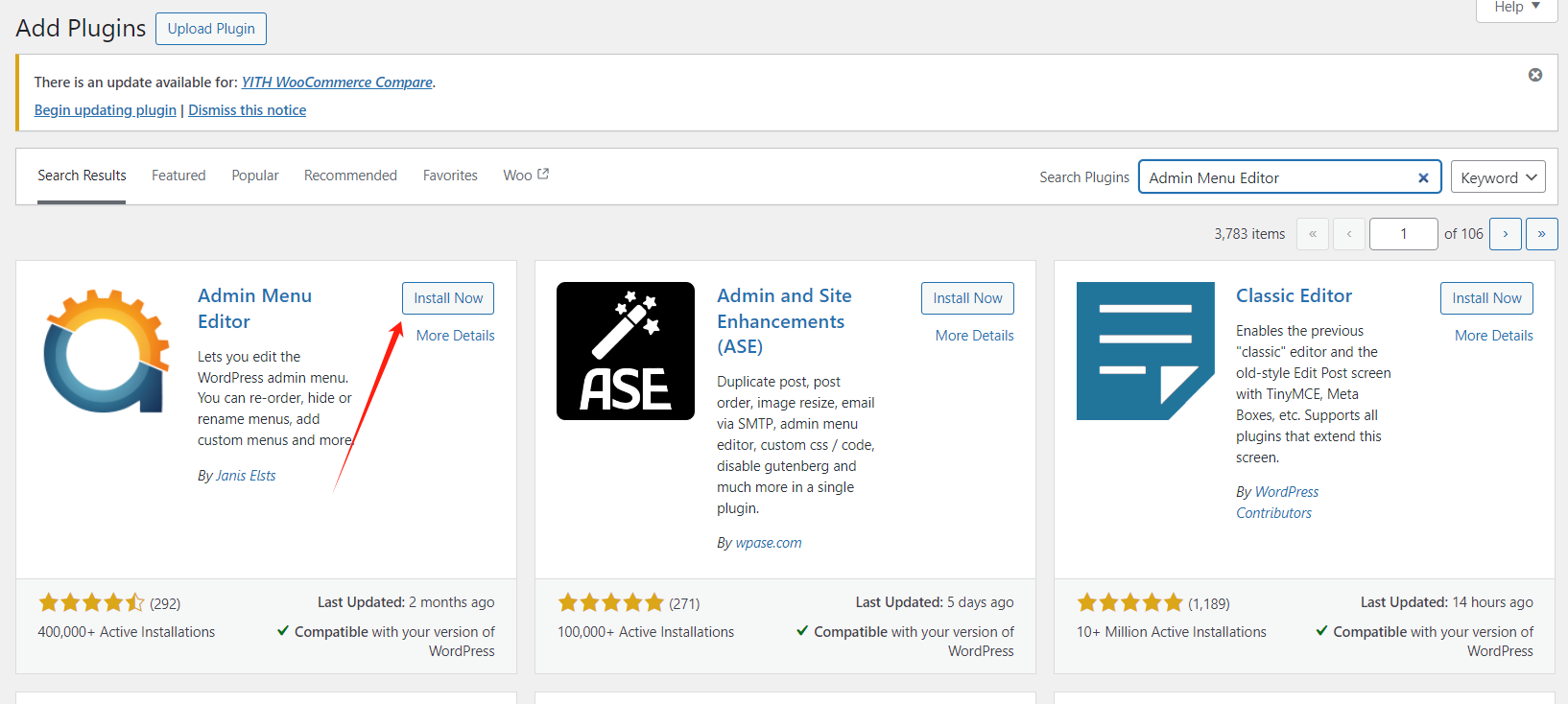Switch to the Featured tab

tap(178, 176)
